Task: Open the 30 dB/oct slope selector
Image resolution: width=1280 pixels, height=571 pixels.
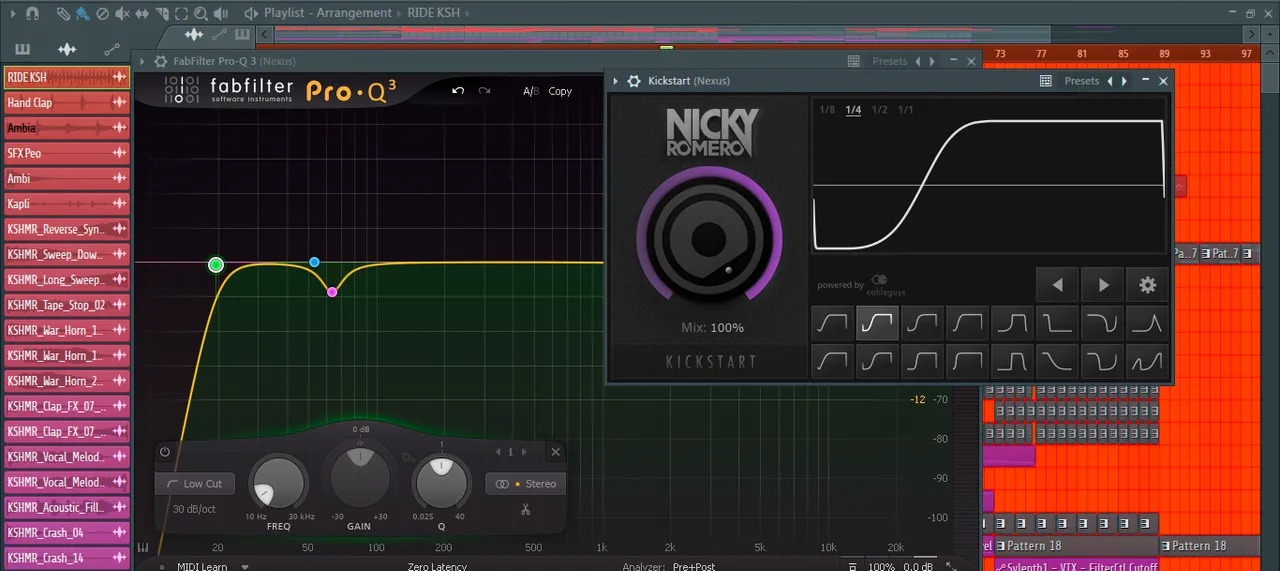Action: (194, 509)
